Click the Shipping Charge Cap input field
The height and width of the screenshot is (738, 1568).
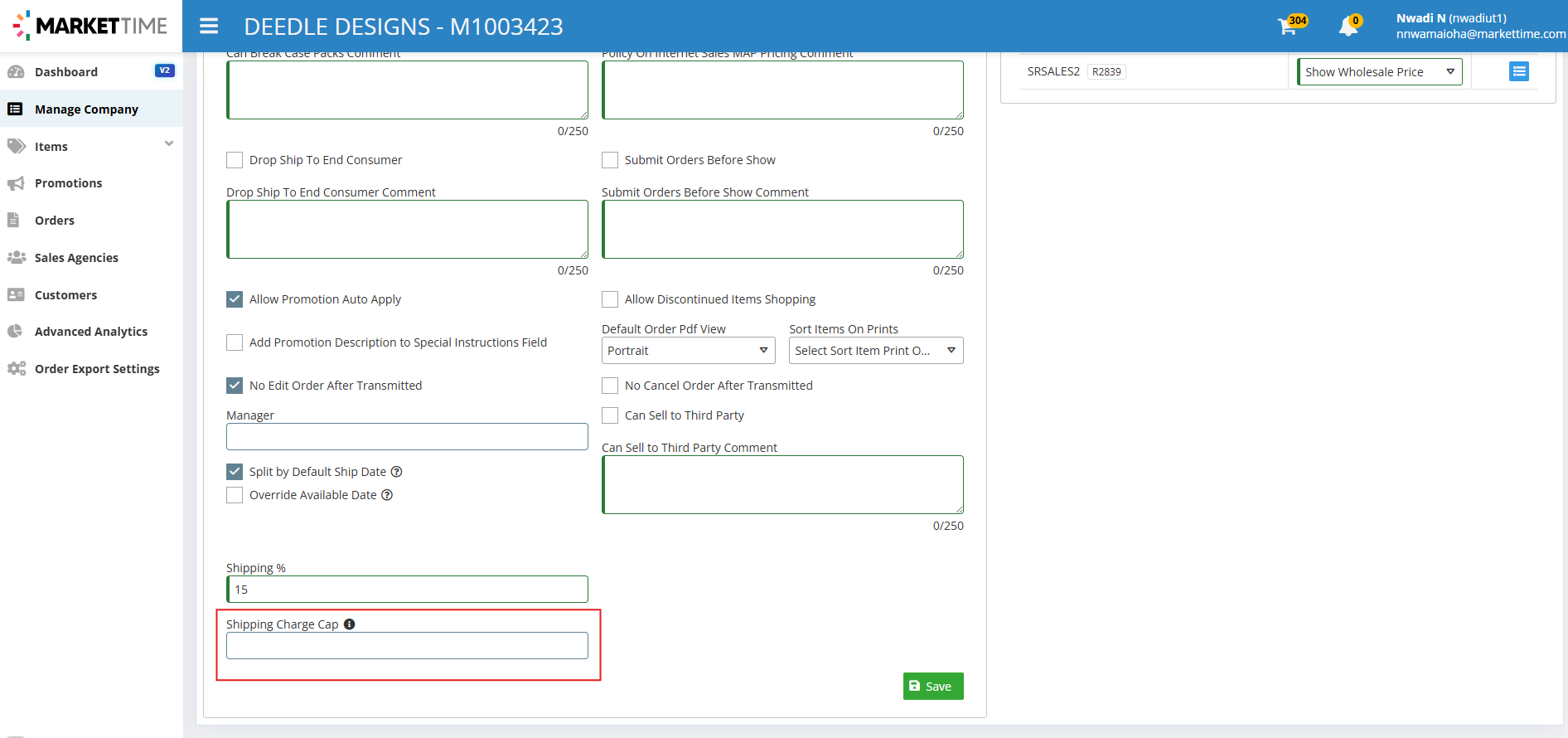pos(407,646)
